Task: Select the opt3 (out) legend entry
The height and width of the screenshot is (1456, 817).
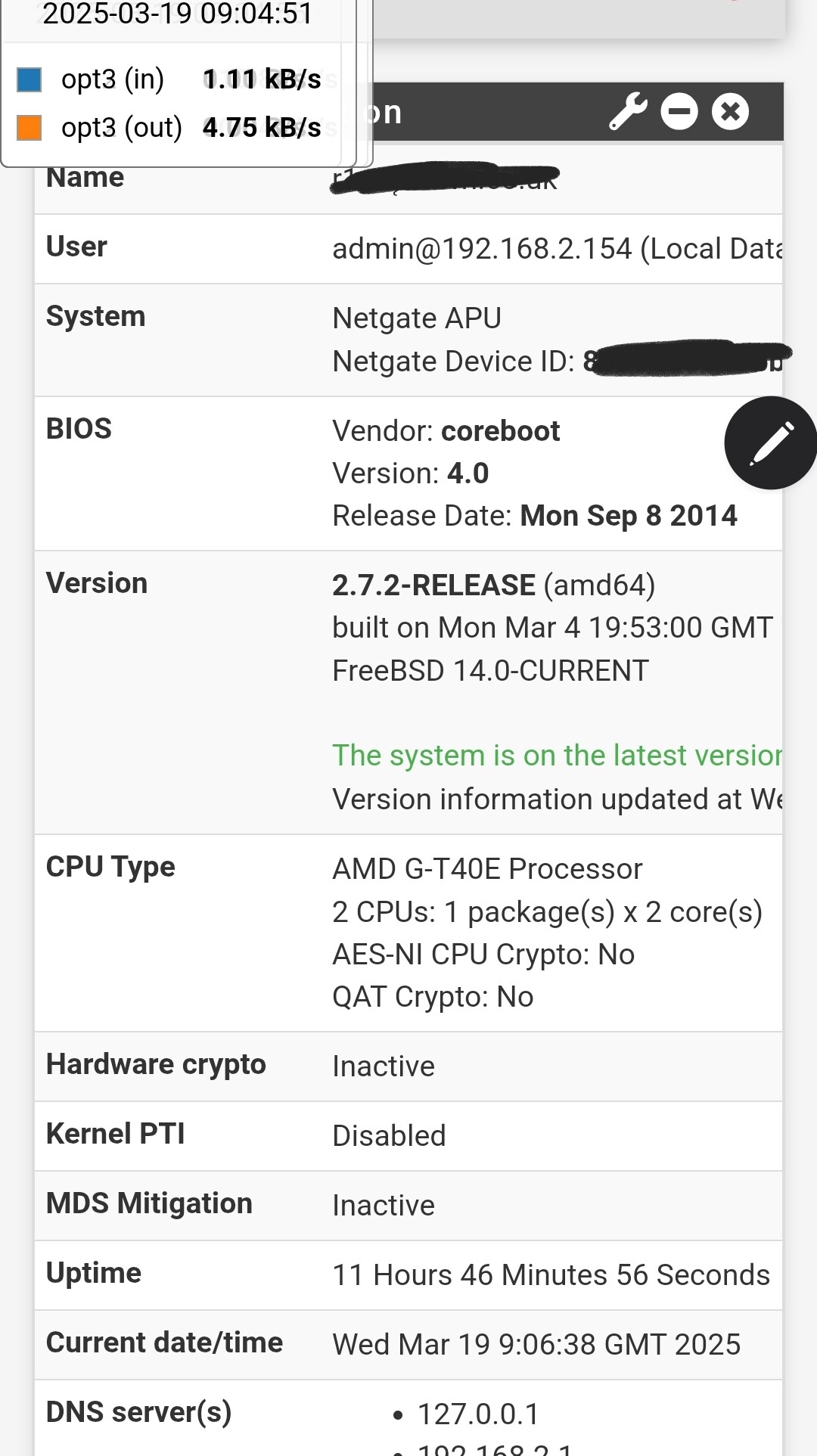Action: (x=169, y=128)
